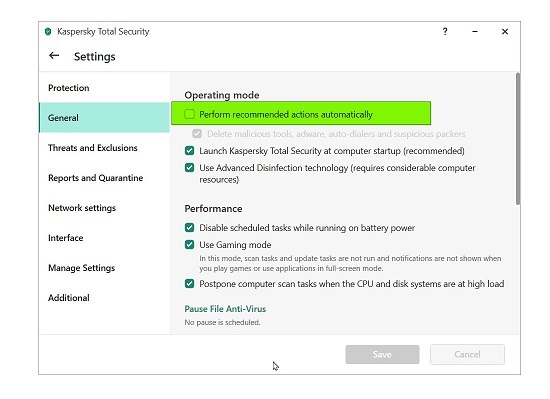This screenshot has width=550, height=399.
Task: Open the Additional settings section
Action: coord(104,298)
